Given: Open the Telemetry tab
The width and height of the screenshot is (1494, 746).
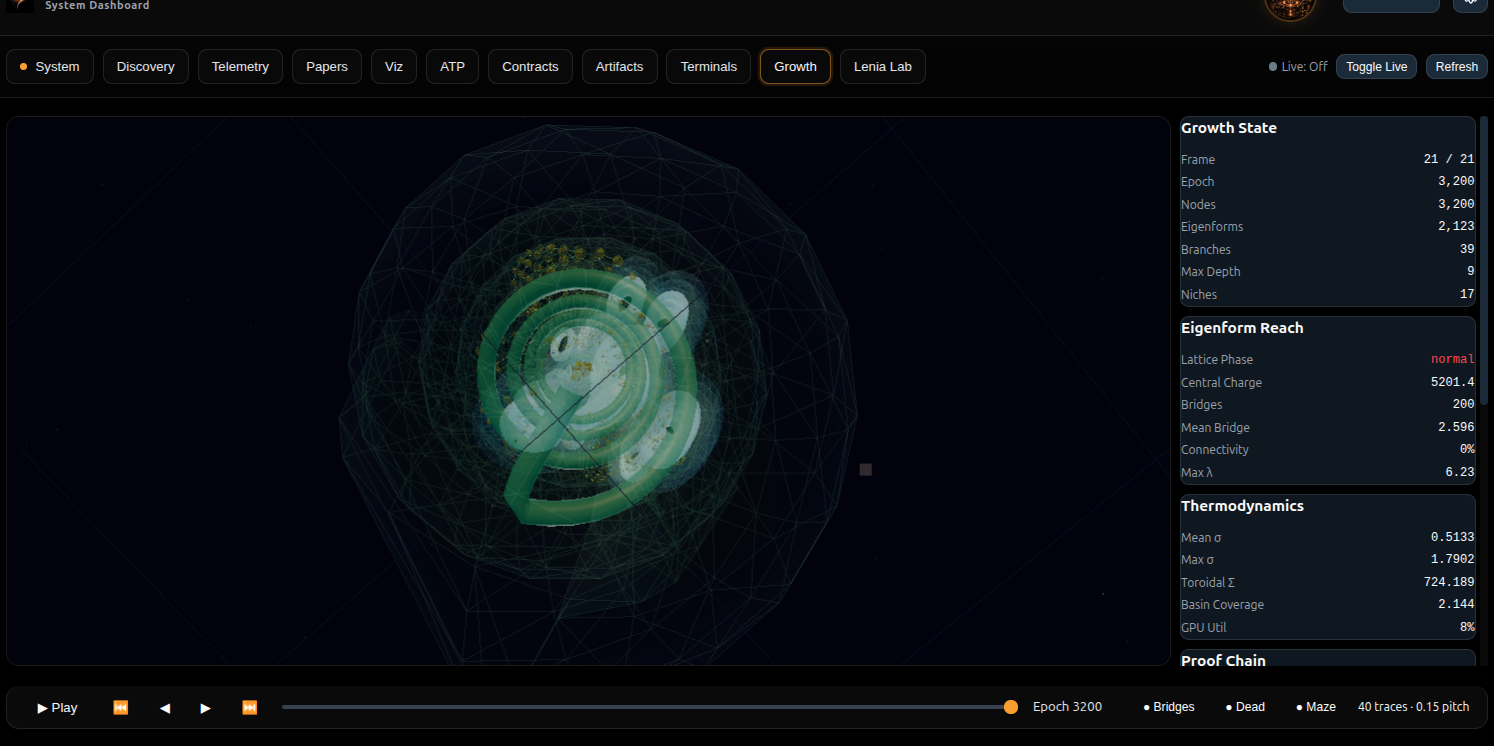Looking at the screenshot, I should click(240, 67).
